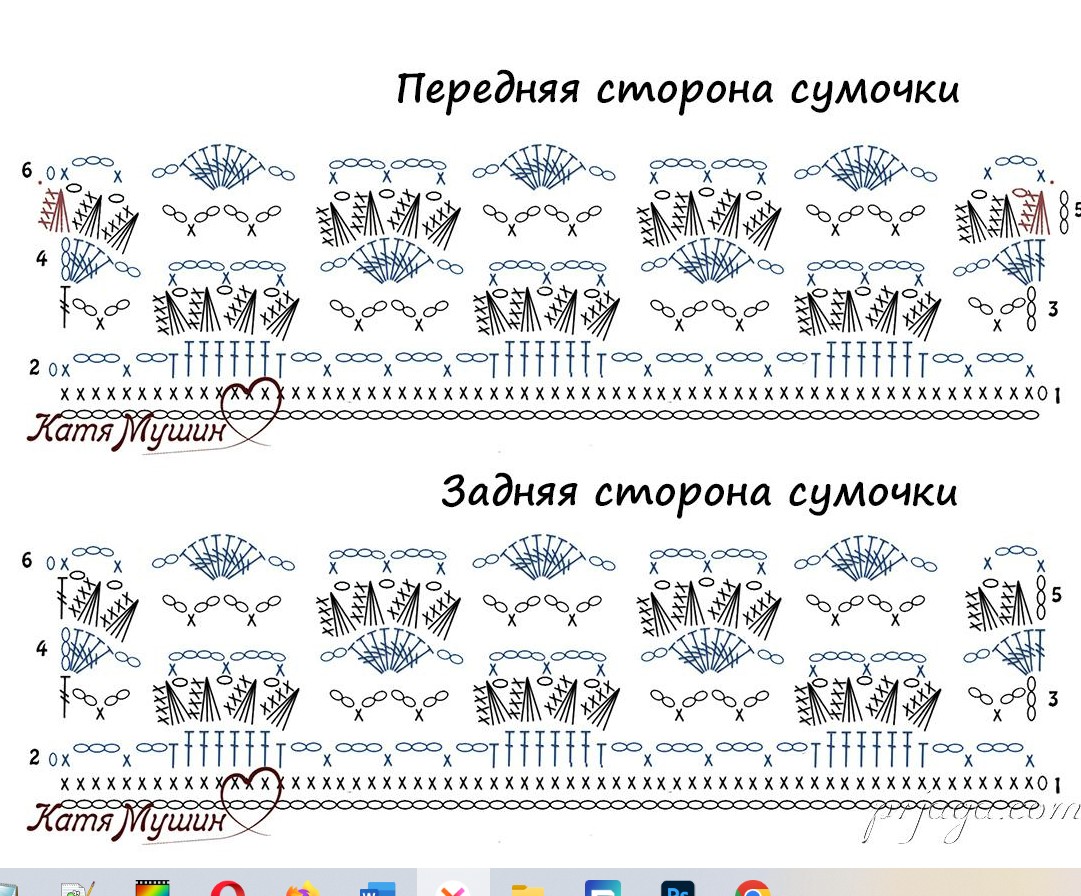Select the active image viewer taskbar icon

point(452,886)
